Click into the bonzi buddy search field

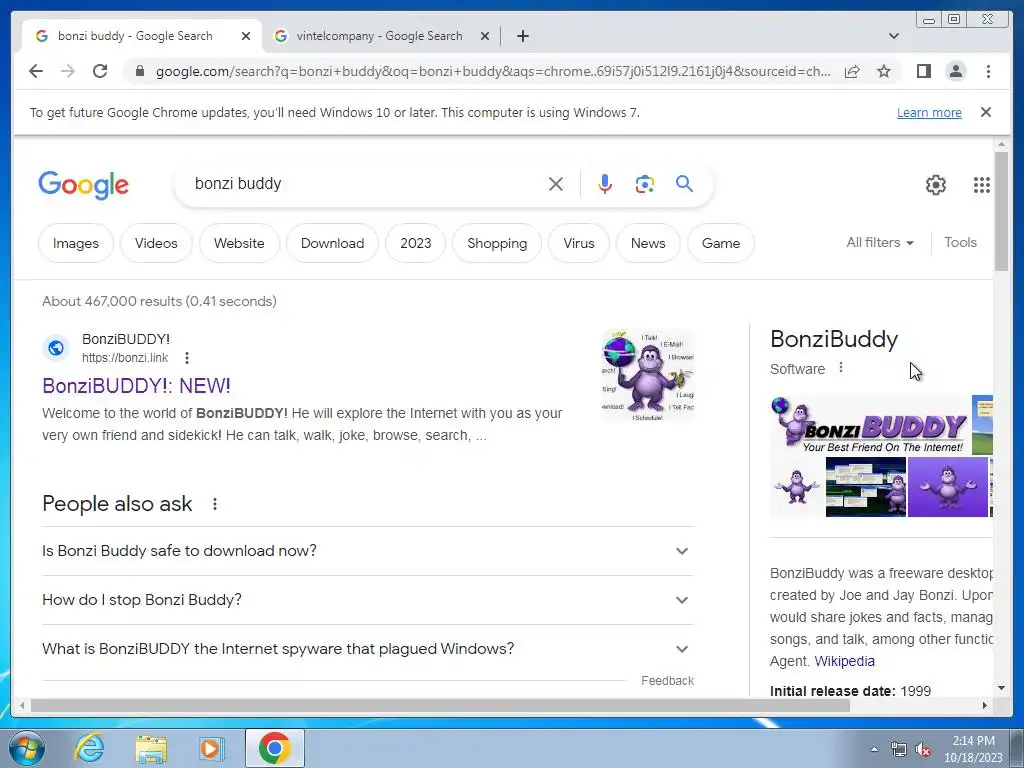tap(366, 184)
